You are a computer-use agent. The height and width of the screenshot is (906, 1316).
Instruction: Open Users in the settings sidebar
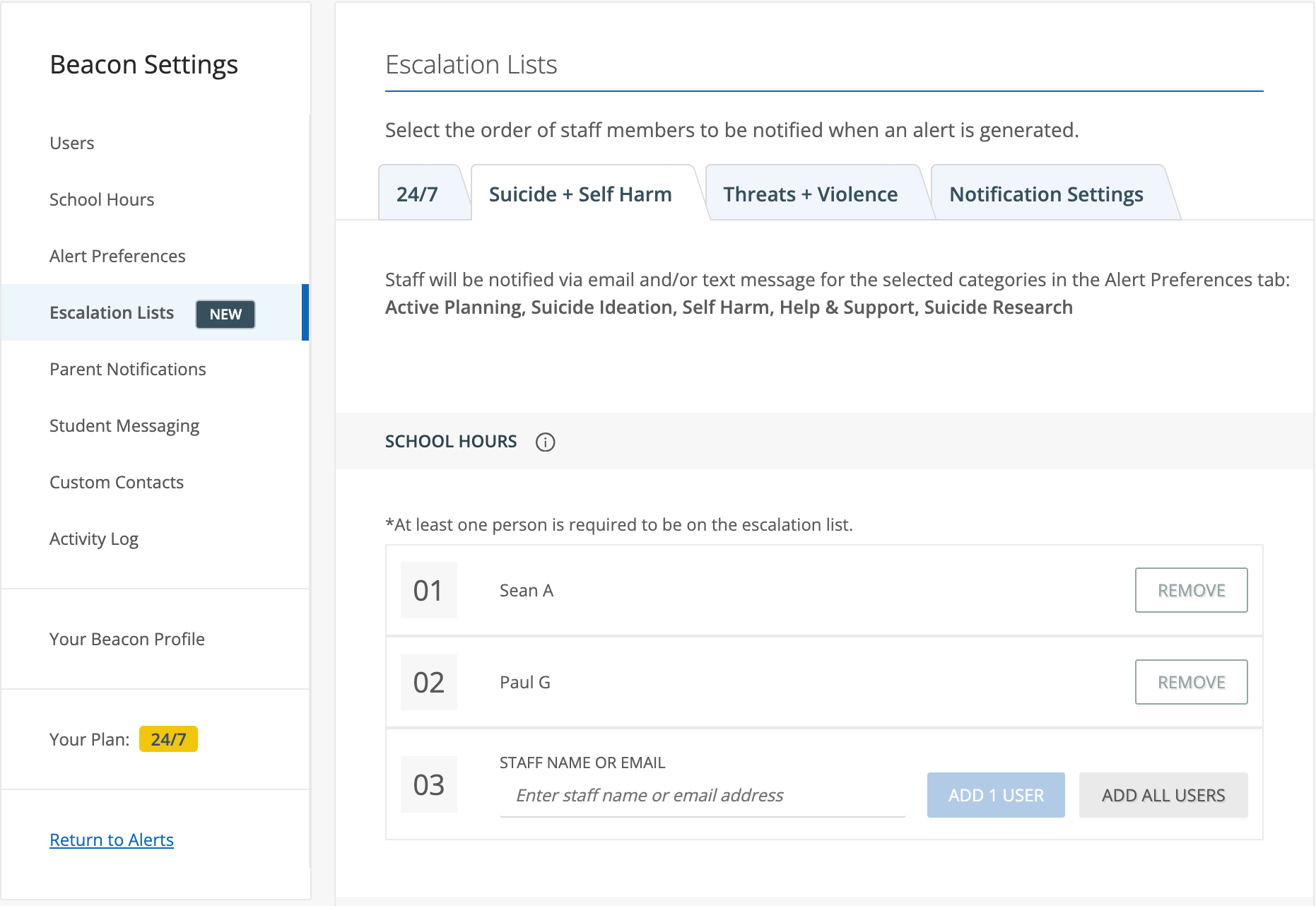[x=72, y=143]
